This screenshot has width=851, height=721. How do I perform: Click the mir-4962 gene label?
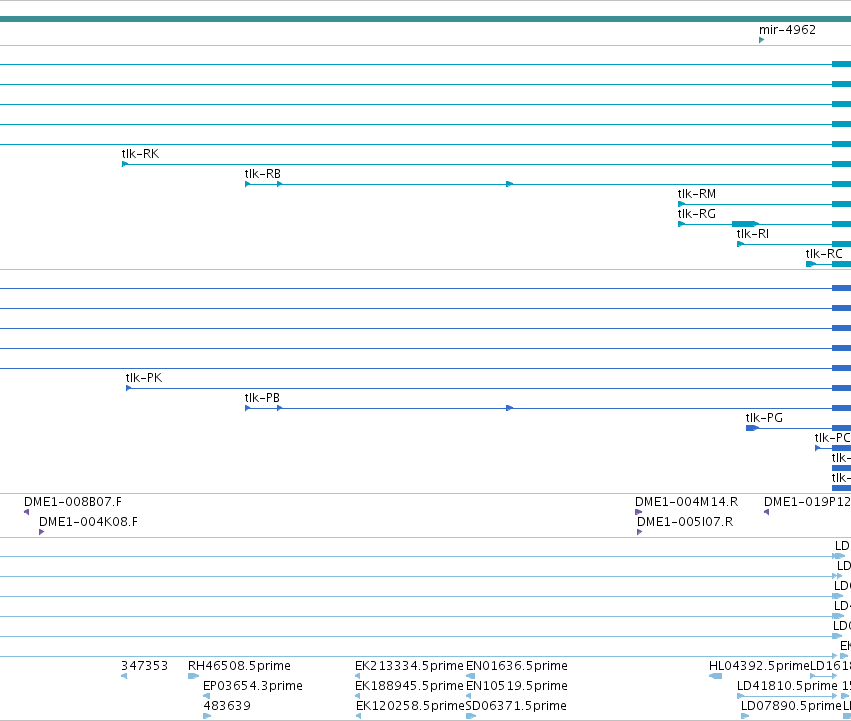(x=787, y=30)
